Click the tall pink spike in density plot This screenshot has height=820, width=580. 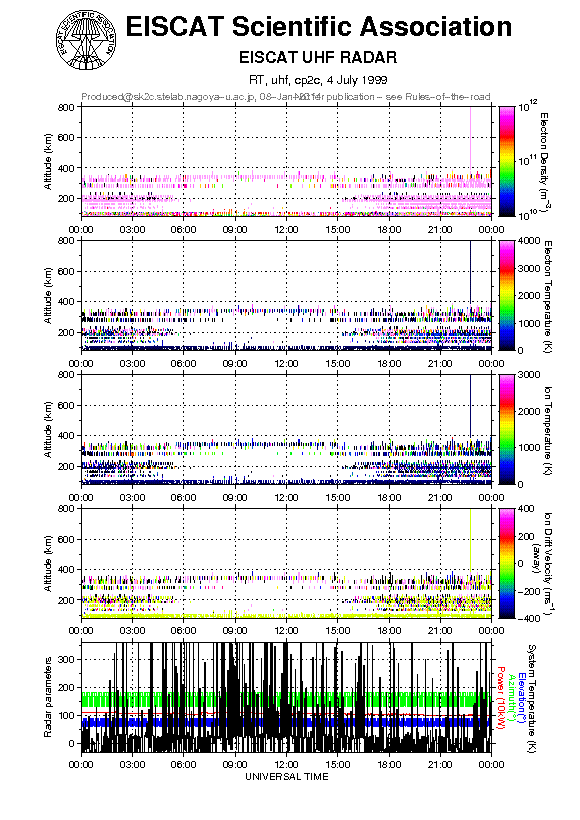[x=470, y=141]
